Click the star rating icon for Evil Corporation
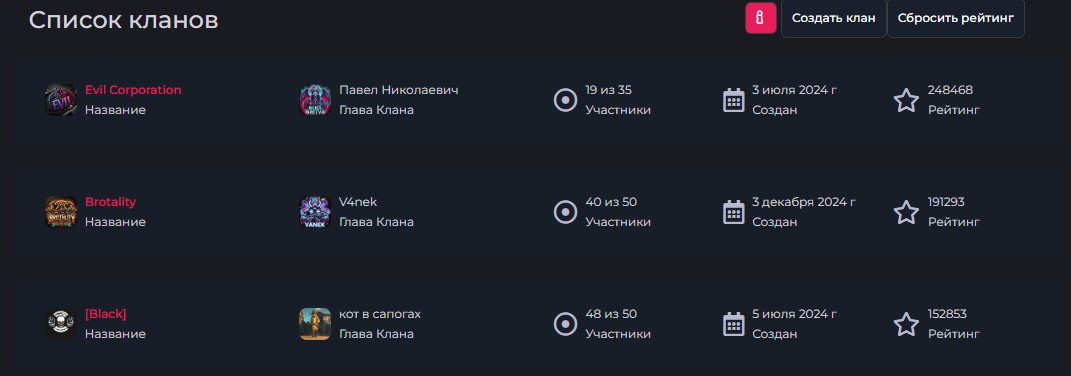This screenshot has height=376, width=1071. tap(906, 100)
